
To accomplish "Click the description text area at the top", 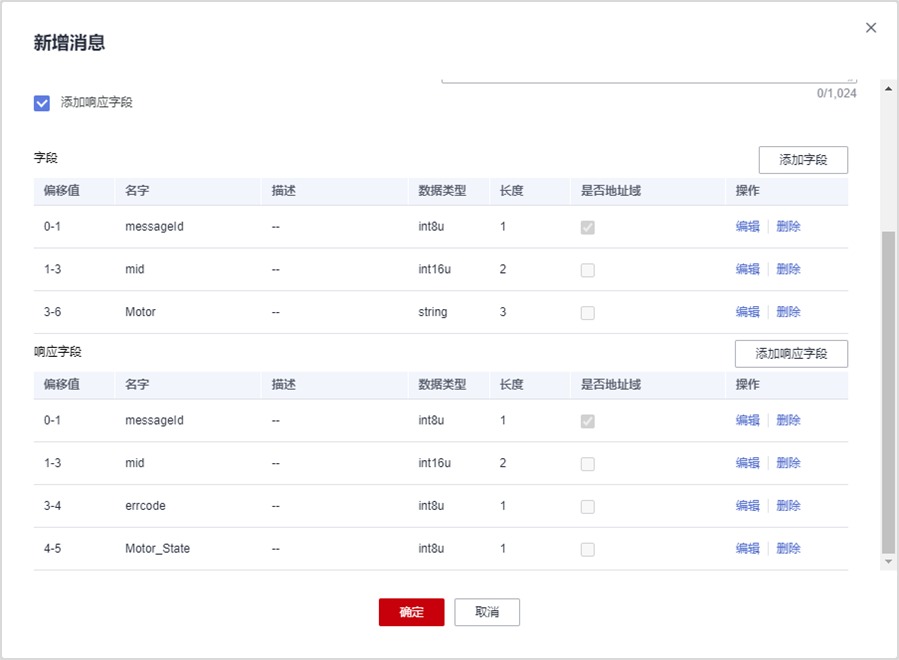I will pos(648,77).
